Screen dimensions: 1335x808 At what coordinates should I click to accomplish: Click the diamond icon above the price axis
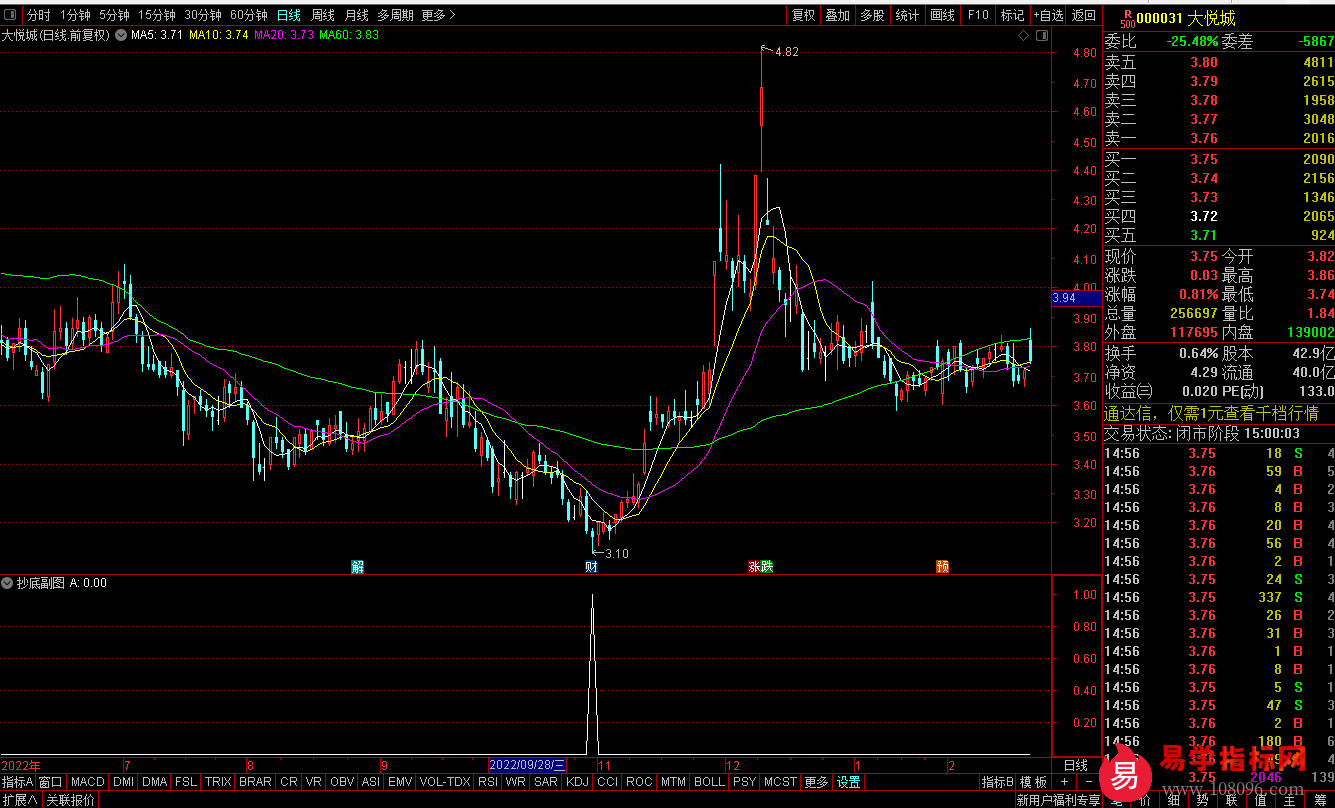coord(1024,35)
